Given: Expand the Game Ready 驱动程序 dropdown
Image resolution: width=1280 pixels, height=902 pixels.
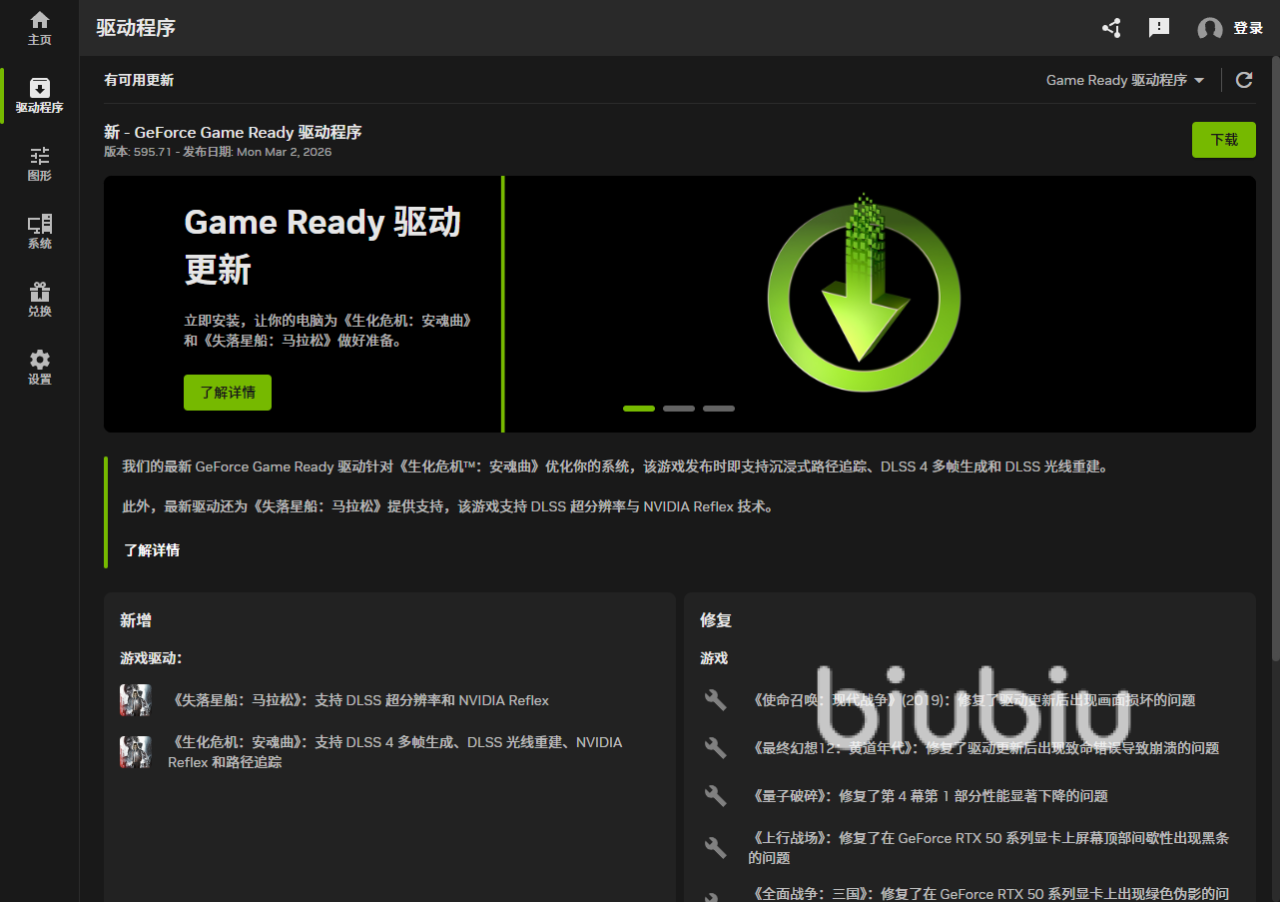Looking at the screenshot, I should tap(1125, 80).
